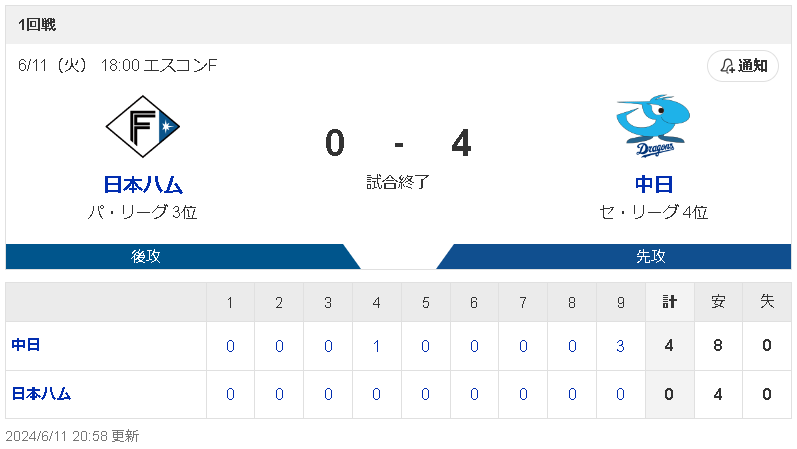Click 中日 in the scoreboard row header
797x449 pixels.
tap(26, 345)
